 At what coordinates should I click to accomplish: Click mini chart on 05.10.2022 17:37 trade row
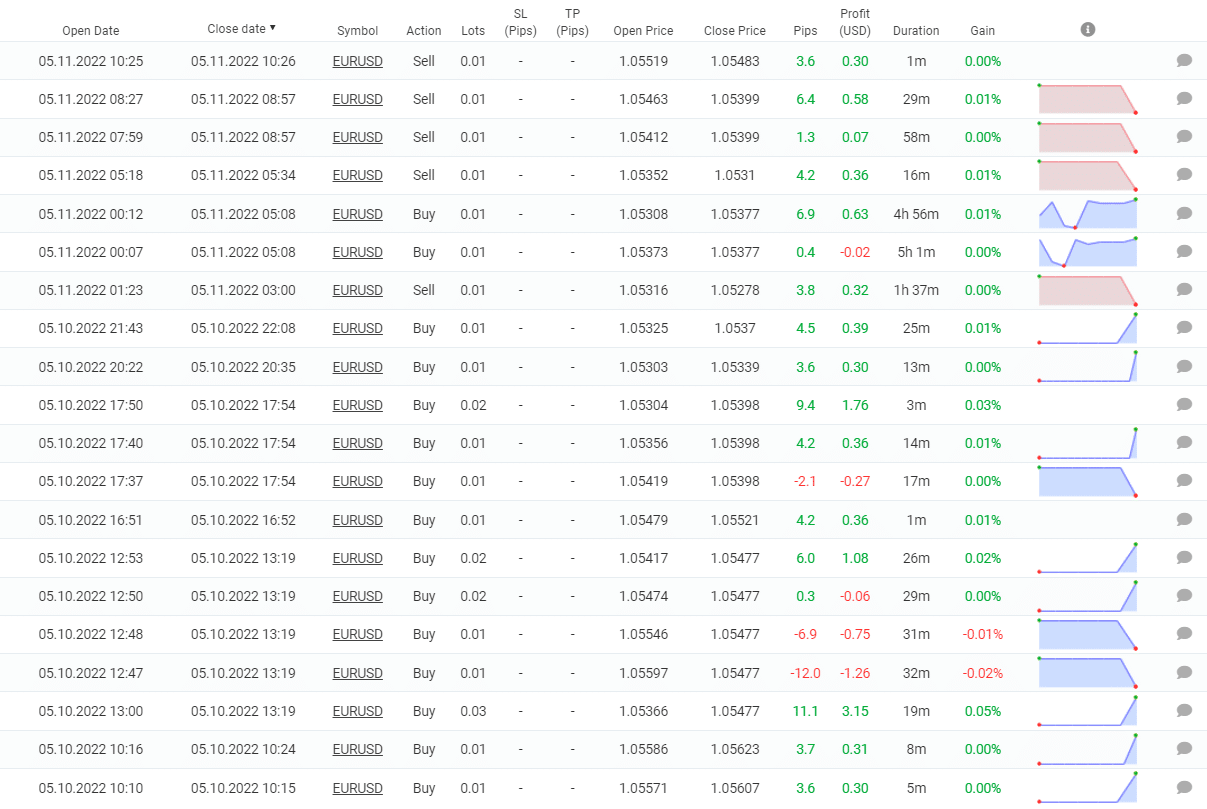pyautogui.click(x=1088, y=481)
